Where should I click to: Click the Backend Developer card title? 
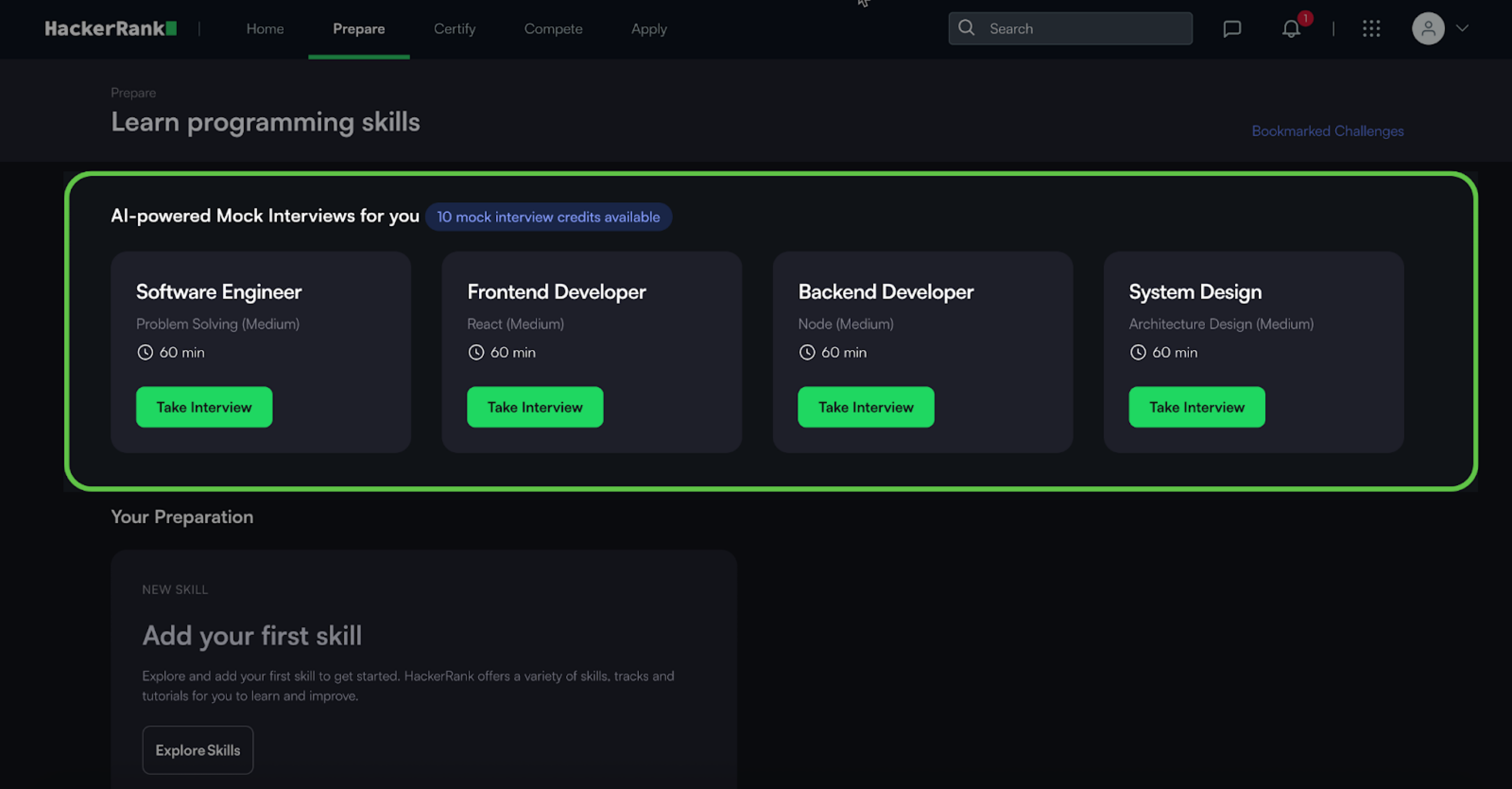[886, 292]
